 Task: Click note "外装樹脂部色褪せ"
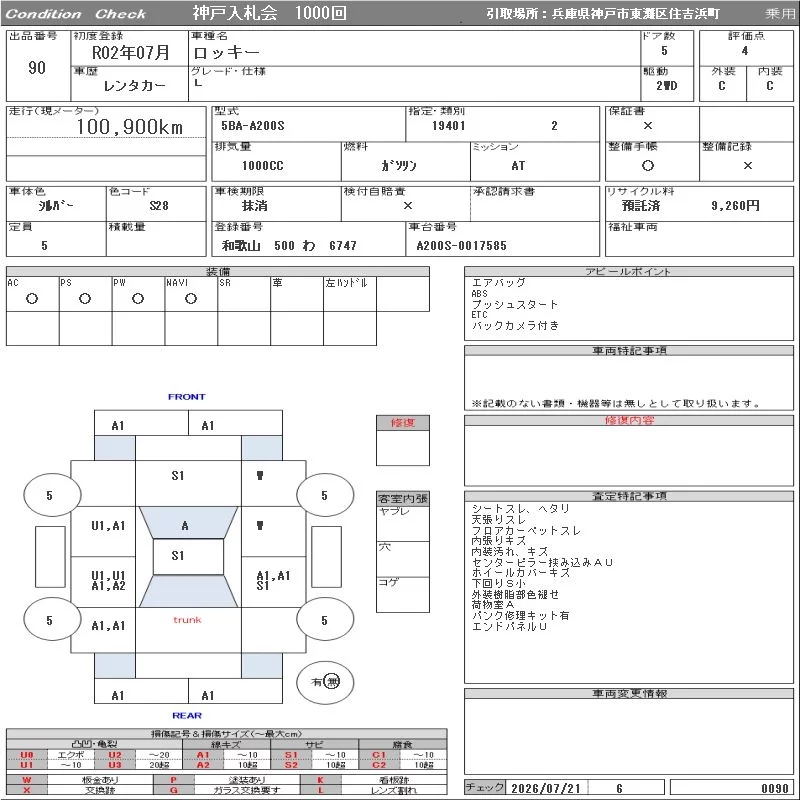pos(515,594)
